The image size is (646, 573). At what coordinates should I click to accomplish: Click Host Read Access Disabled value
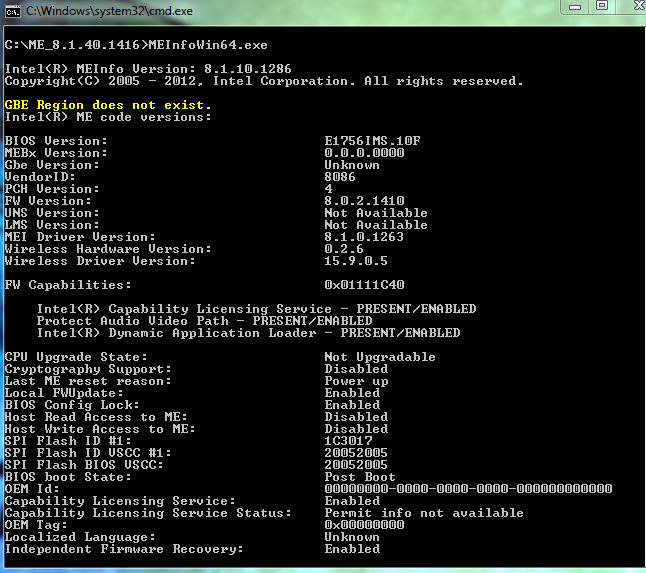point(356,417)
